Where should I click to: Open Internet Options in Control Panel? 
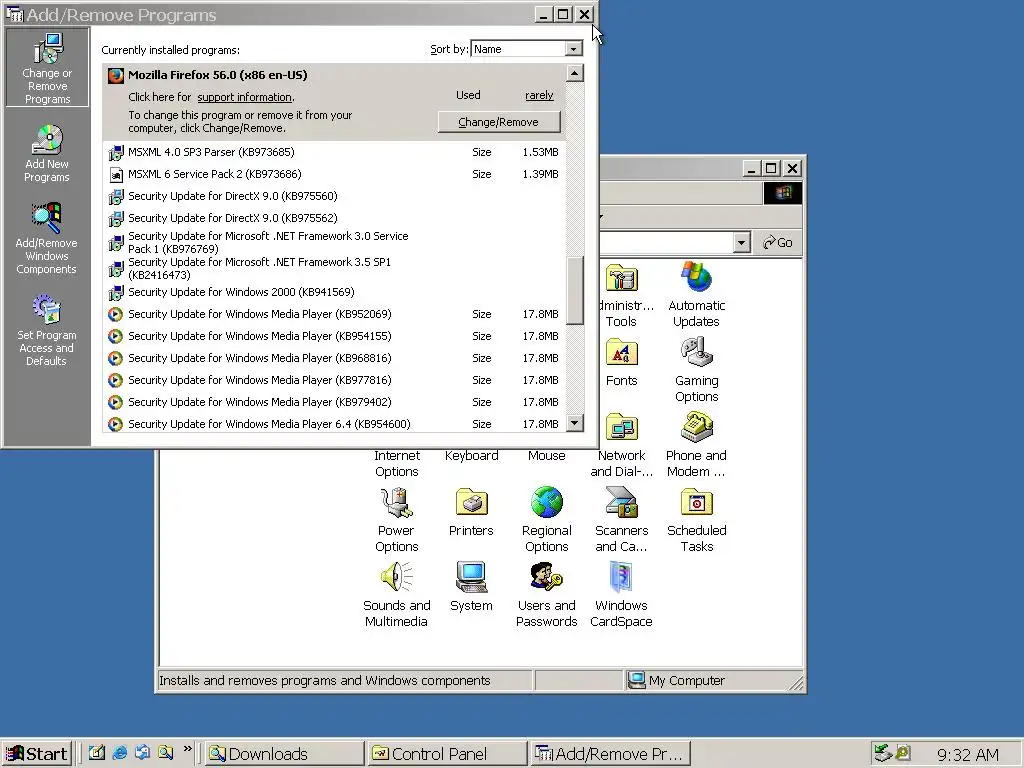396,464
